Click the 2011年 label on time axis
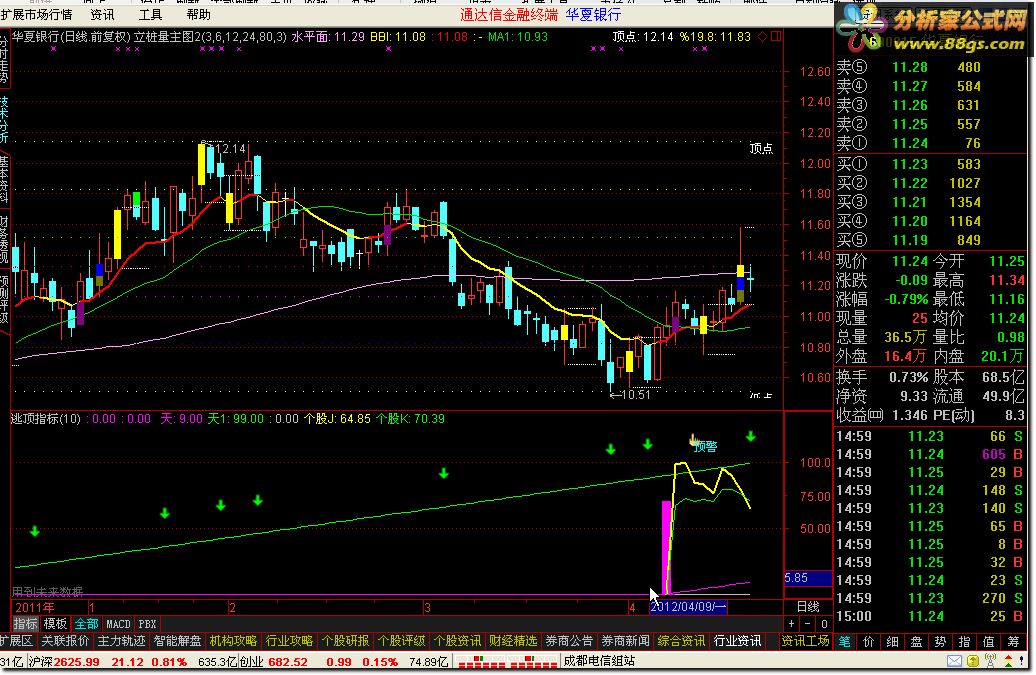Screen dimensions: 1036x675 coord(35,608)
